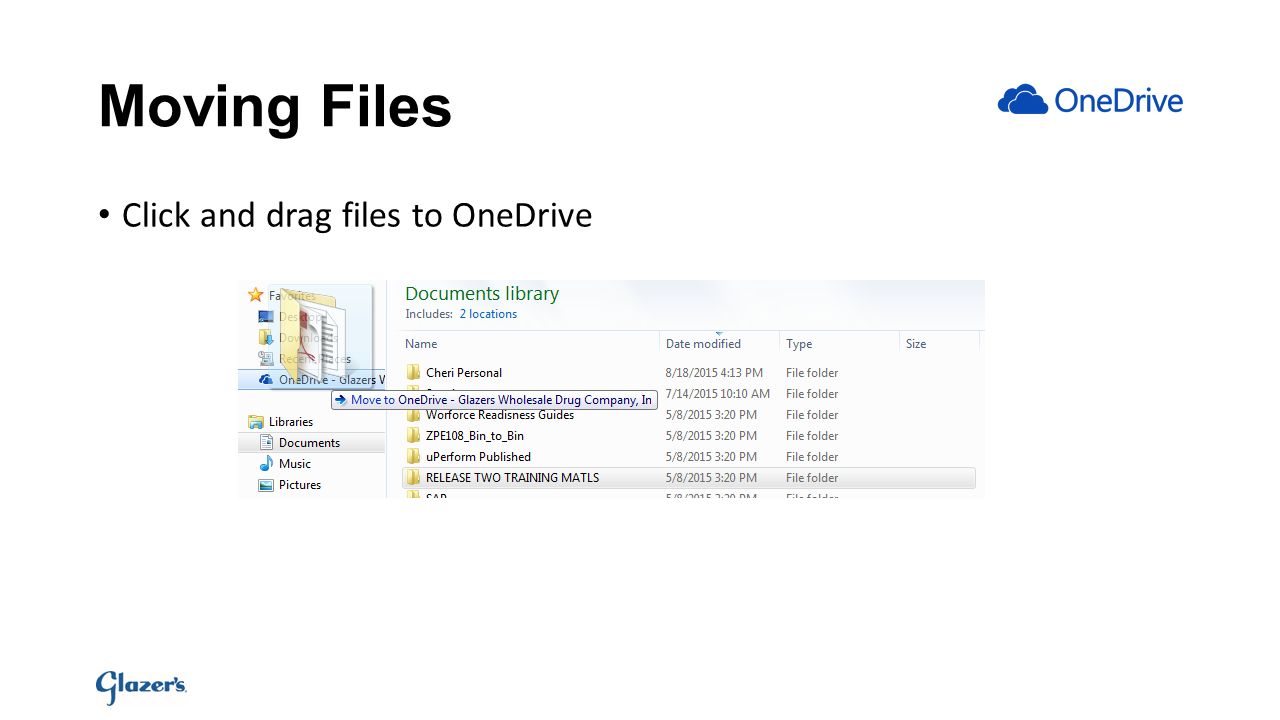Select the Worforce Readisness Guides folder name
This screenshot has width=1280, height=720.
(500, 415)
